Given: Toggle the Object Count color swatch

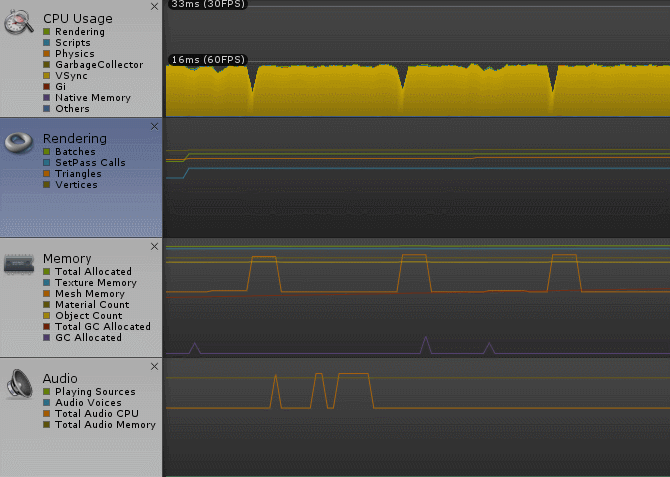Looking at the screenshot, I should pyautogui.click(x=47, y=316).
